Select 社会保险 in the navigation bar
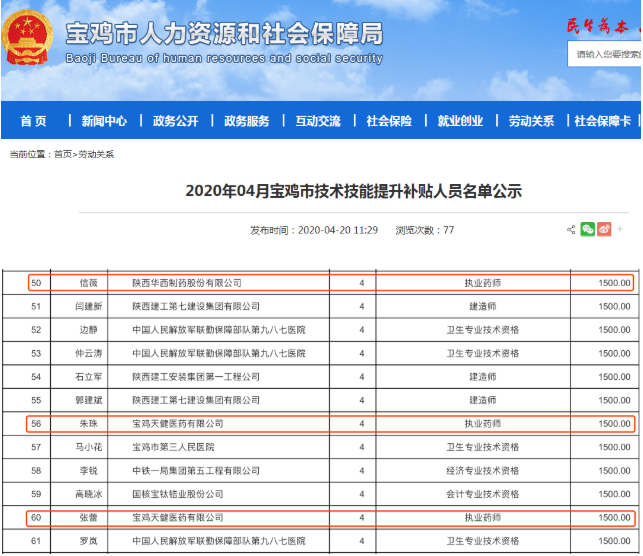 coord(389,121)
